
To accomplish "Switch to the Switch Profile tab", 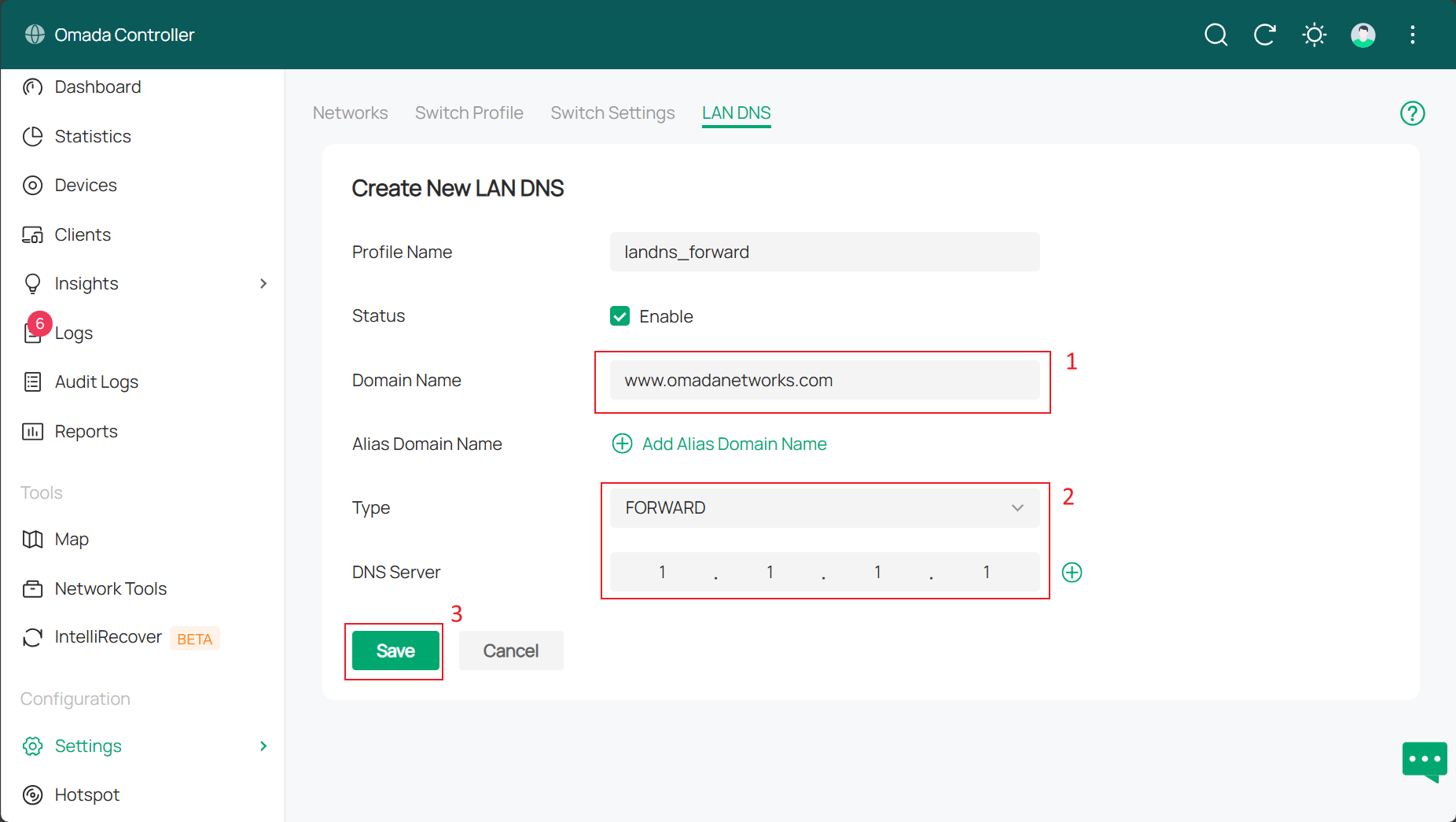I will pos(469,113).
